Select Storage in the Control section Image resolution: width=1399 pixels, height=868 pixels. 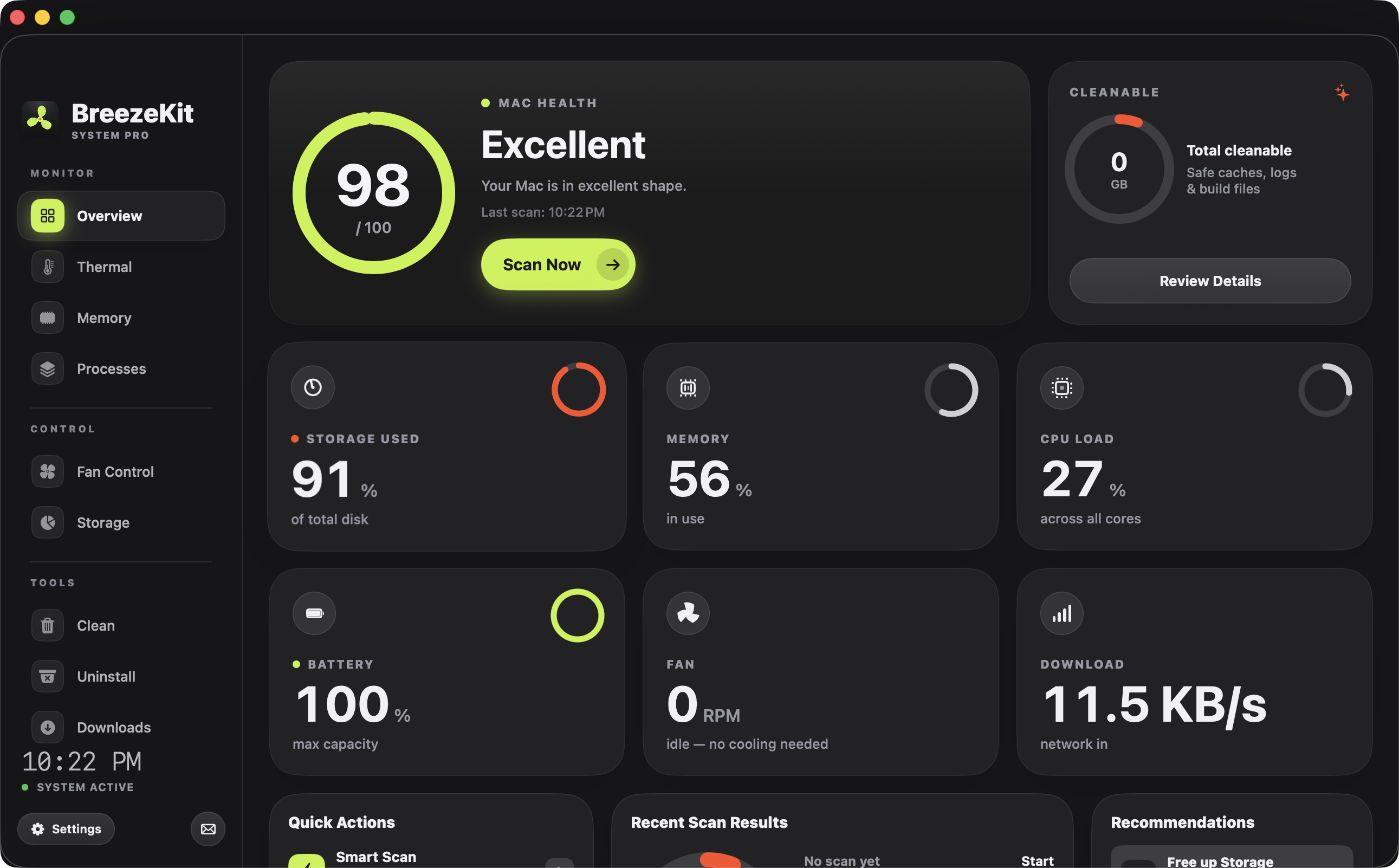click(x=121, y=522)
